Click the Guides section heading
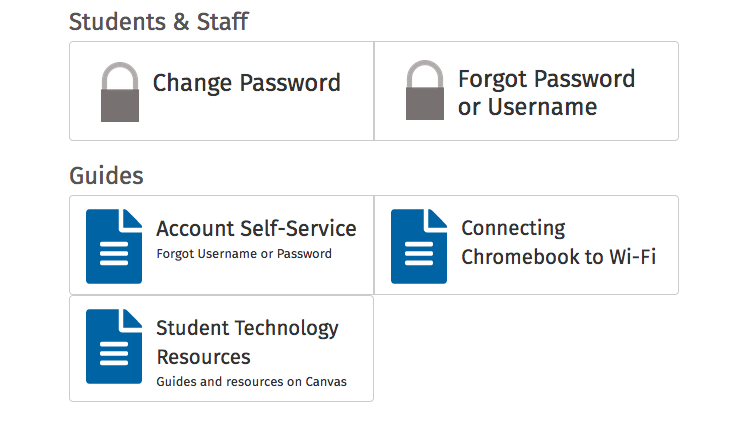The image size is (738, 438). click(x=106, y=176)
